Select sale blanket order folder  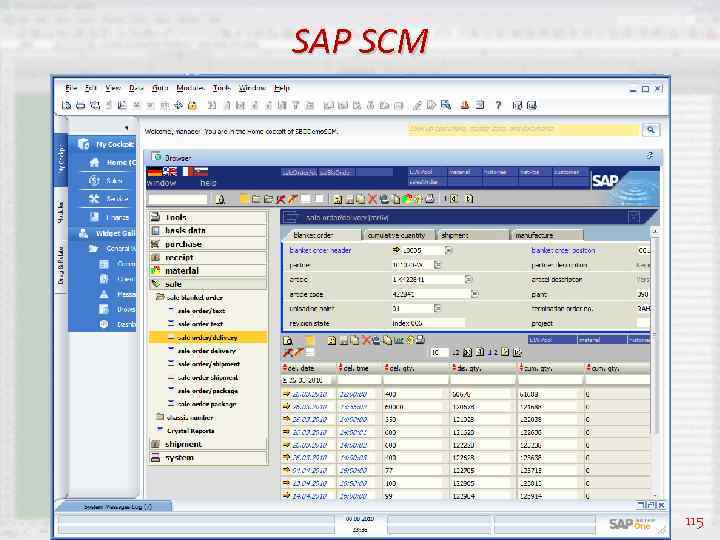[x=194, y=298]
